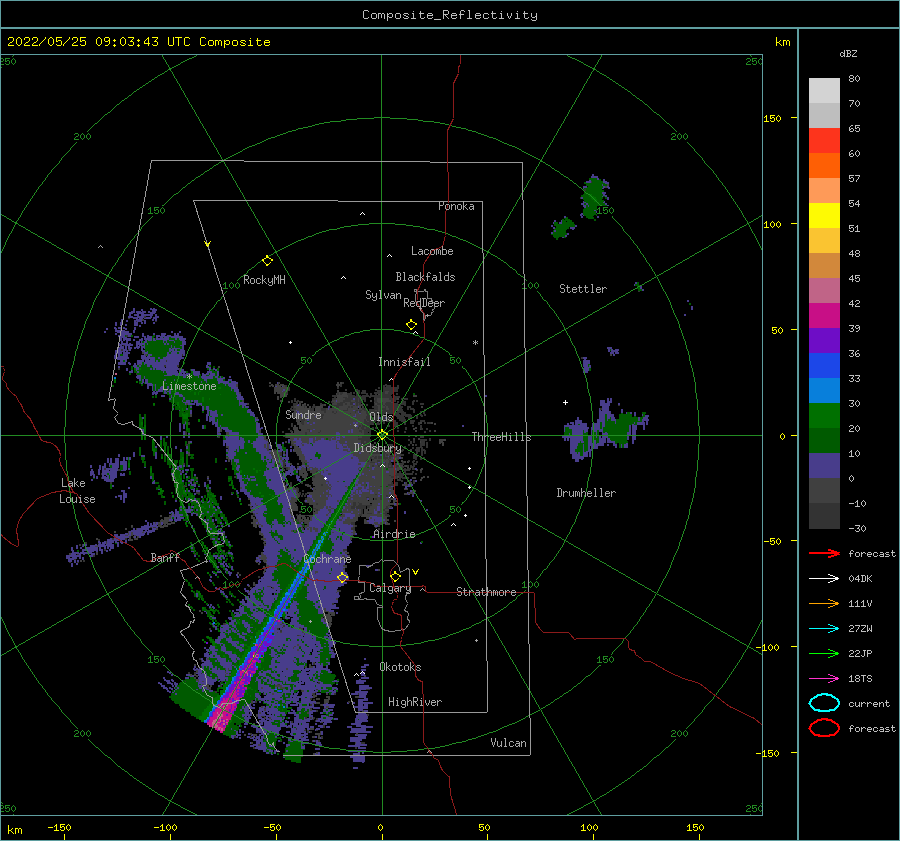Pick the magenta 39-42 dBZ color swatch

pos(824,316)
